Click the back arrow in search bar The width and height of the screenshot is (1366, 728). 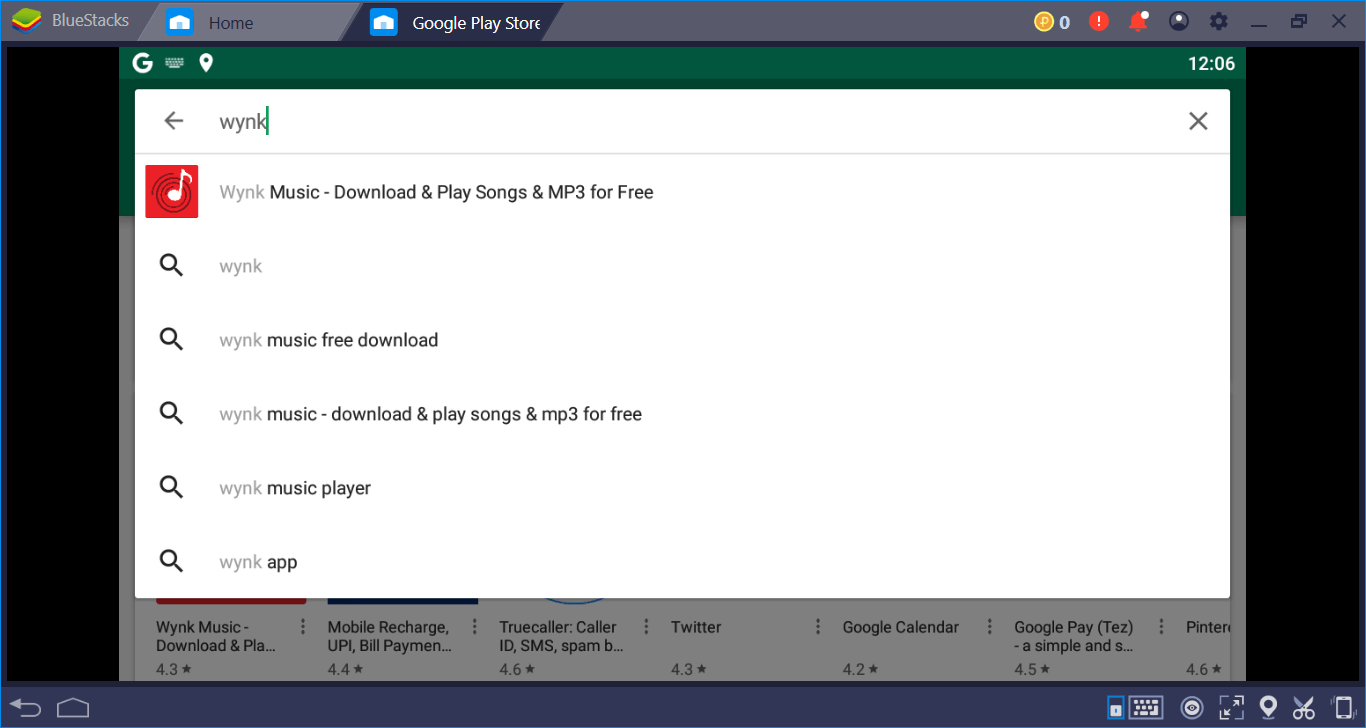174,121
